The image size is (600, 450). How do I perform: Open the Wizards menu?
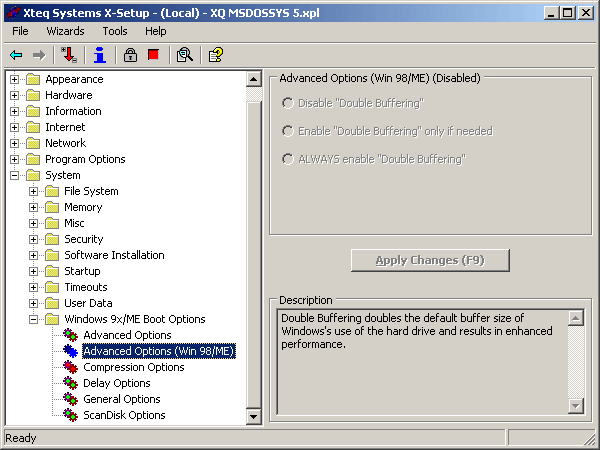tap(65, 31)
